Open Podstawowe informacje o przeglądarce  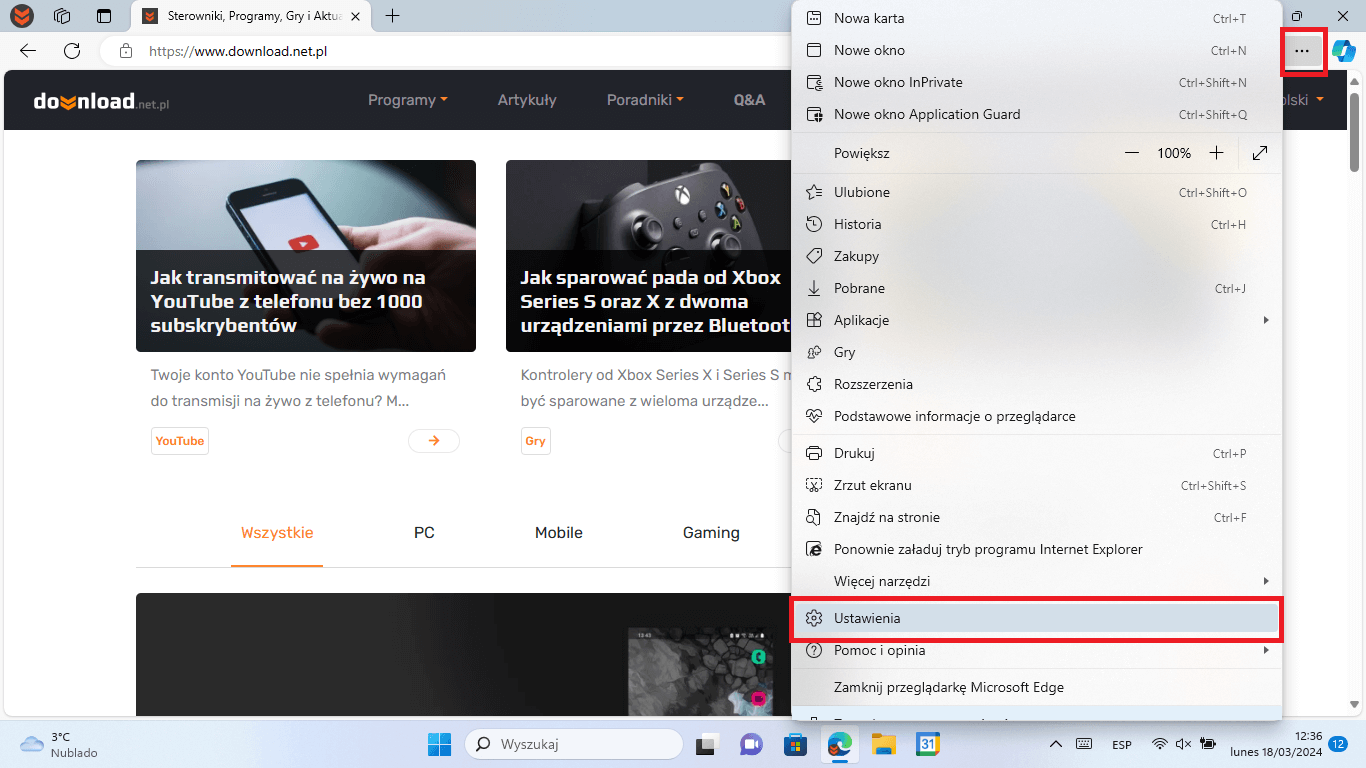pos(1036,416)
